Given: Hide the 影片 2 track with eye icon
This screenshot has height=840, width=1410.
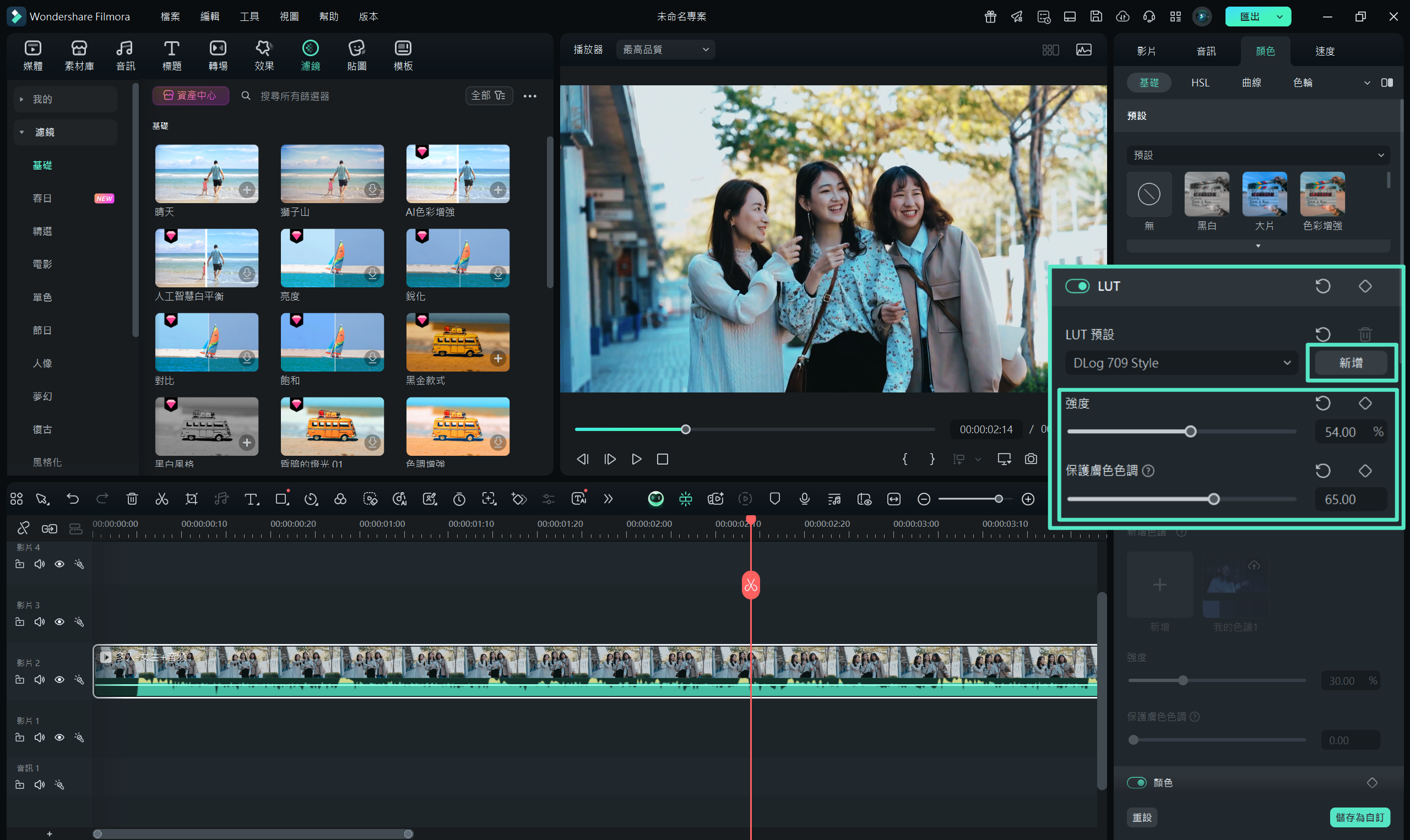Looking at the screenshot, I should 59,679.
